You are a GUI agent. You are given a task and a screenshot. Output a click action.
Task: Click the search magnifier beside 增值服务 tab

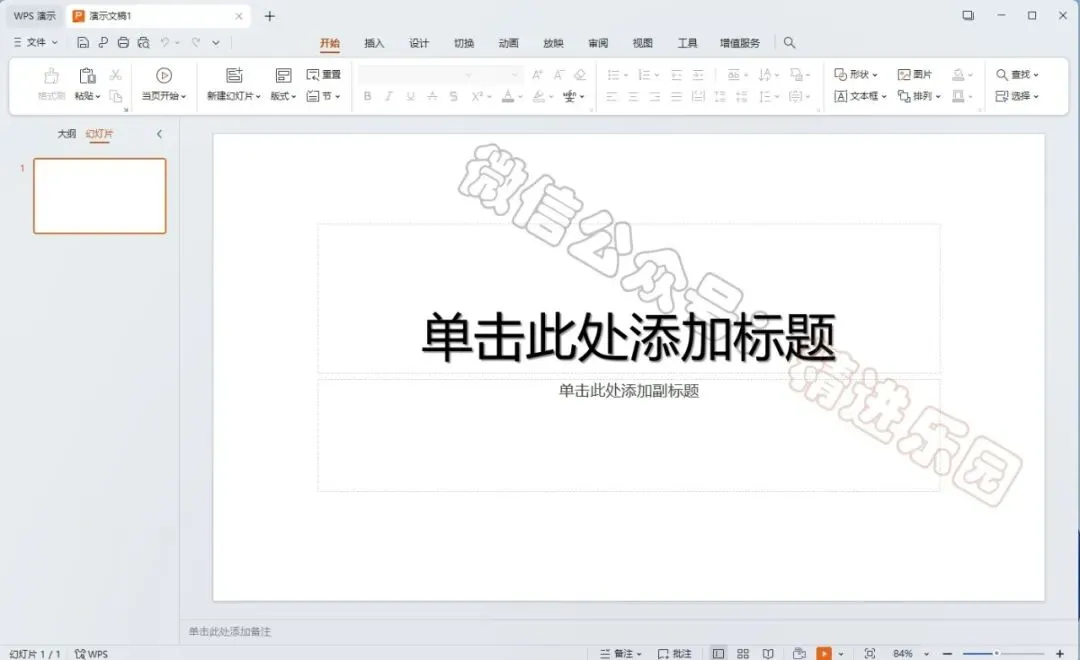pyautogui.click(x=789, y=43)
